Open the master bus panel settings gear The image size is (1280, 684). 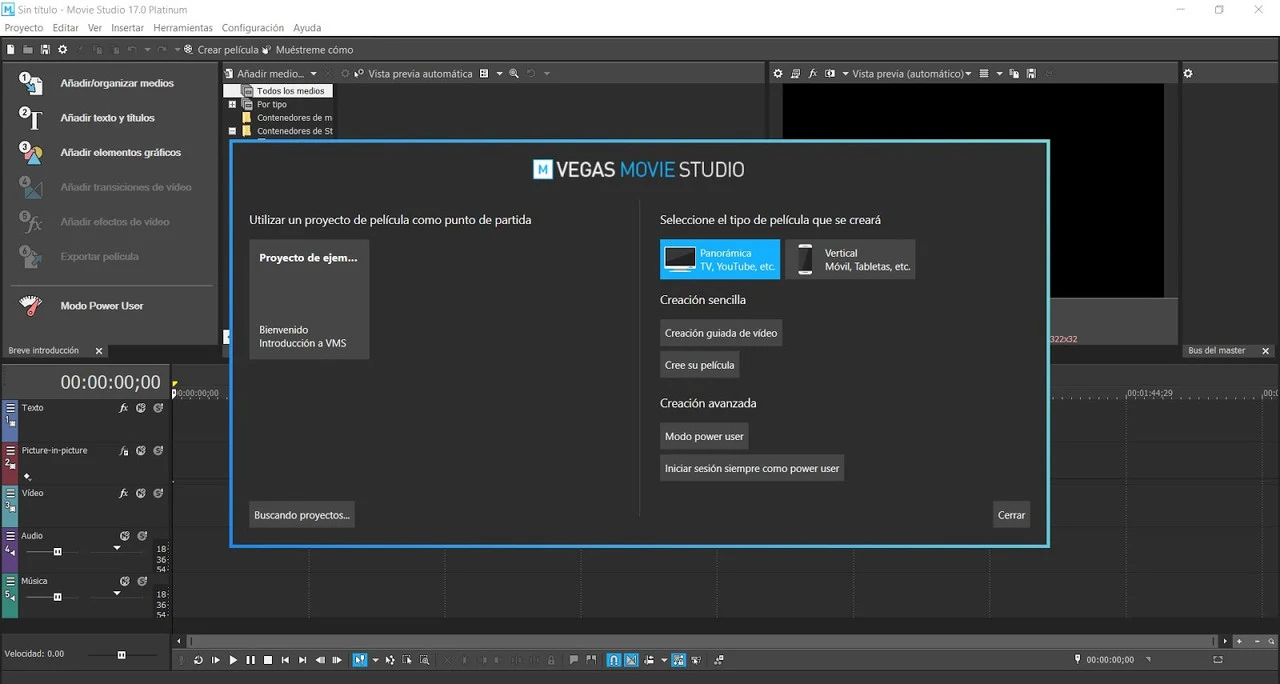[1188, 74]
